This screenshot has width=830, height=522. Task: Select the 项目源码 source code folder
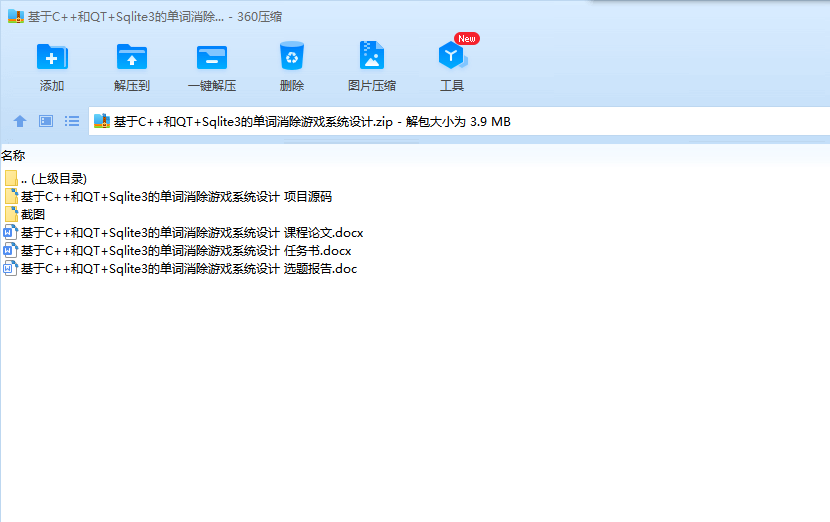click(168, 196)
